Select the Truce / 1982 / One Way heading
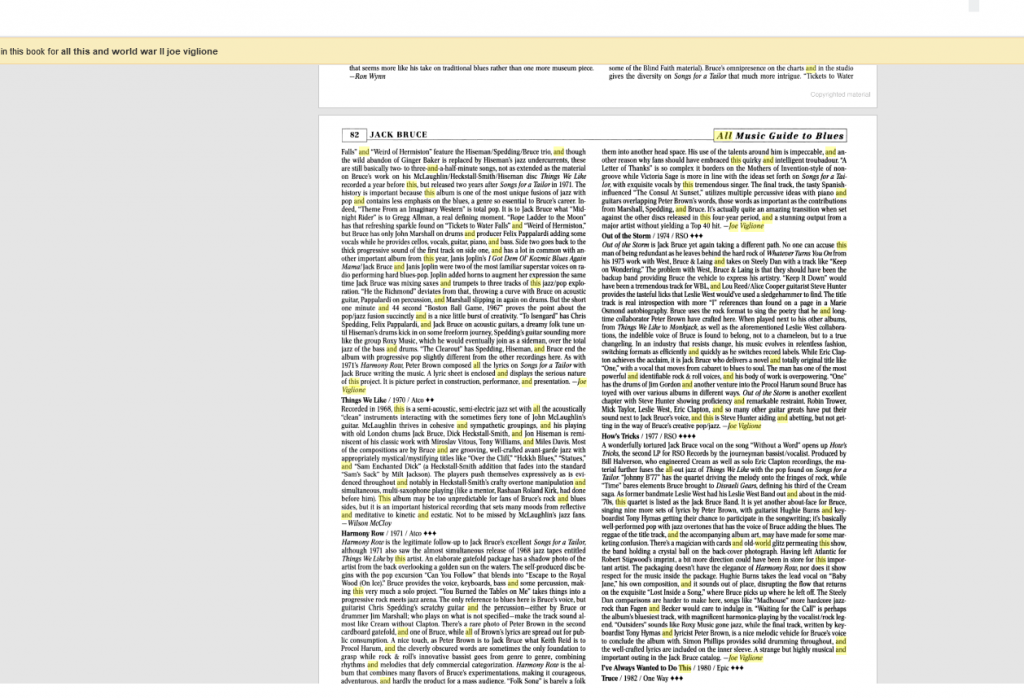Screen dimensions: 1024x699 click(642, 678)
